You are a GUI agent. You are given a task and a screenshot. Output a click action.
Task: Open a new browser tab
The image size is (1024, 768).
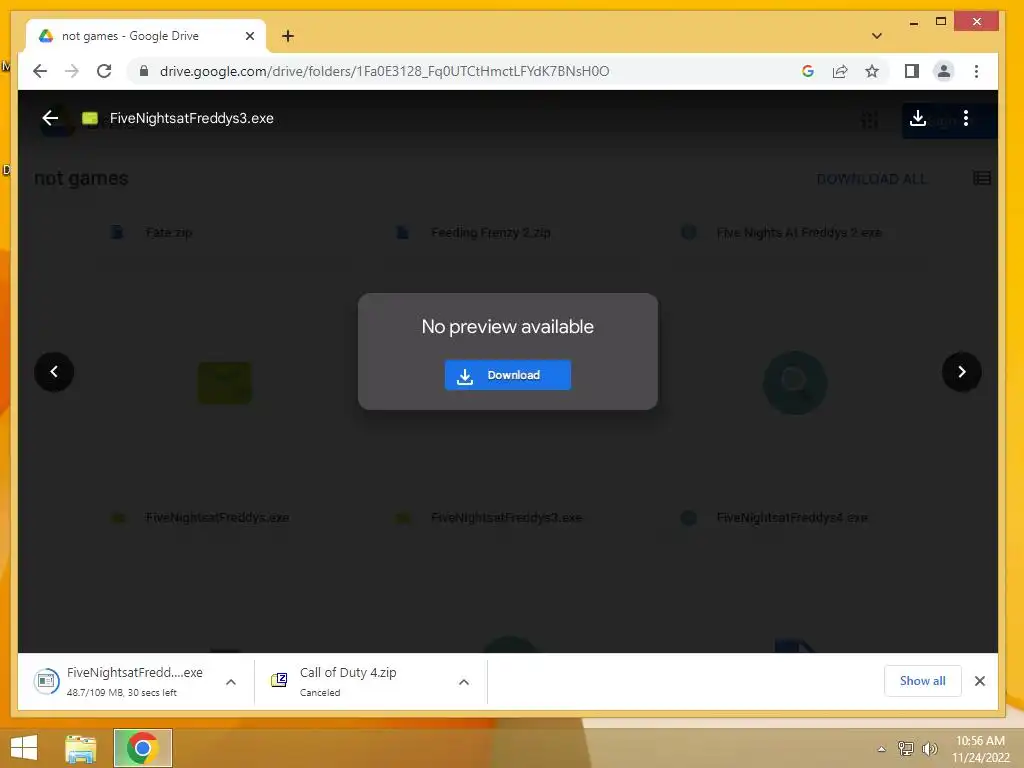click(288, 36)
